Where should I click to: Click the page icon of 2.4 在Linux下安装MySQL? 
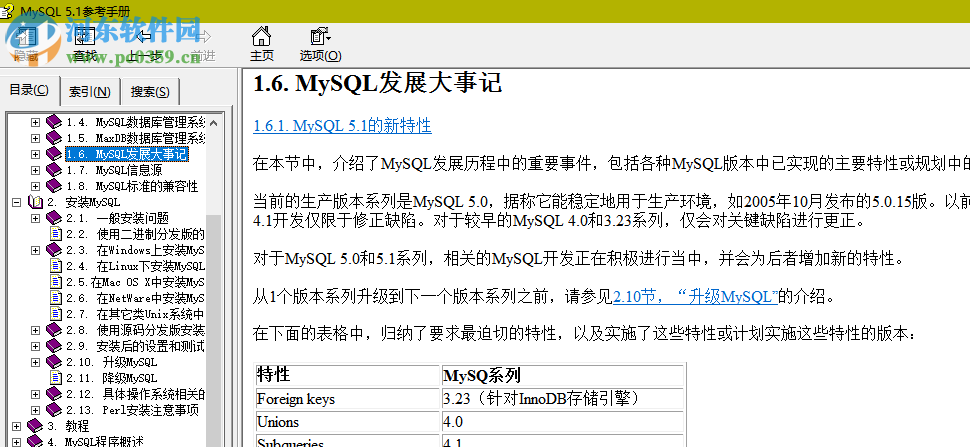56,266
